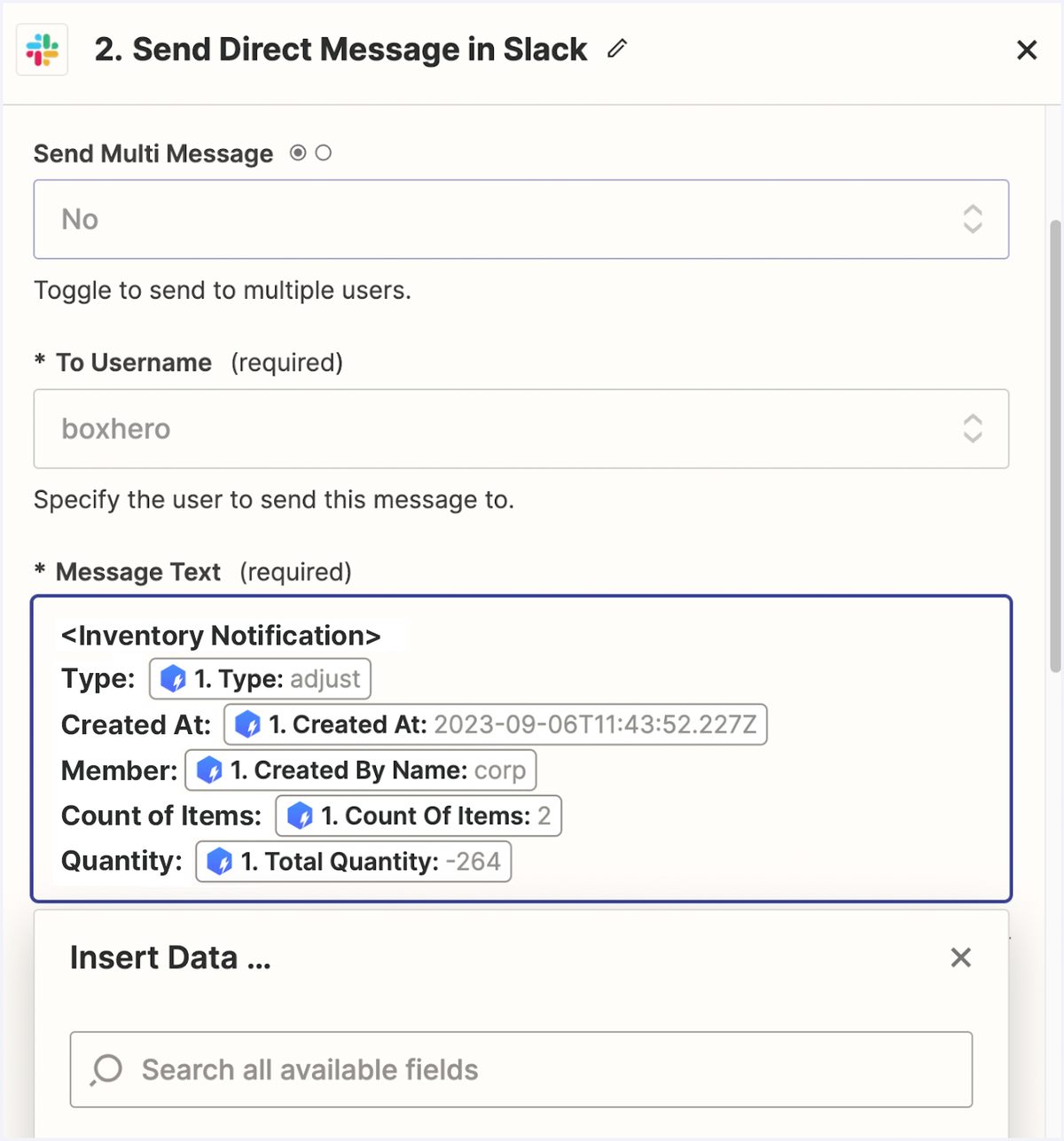Select the second Send Multi Message radio option

pyautogui.click(x=323, y=152)
